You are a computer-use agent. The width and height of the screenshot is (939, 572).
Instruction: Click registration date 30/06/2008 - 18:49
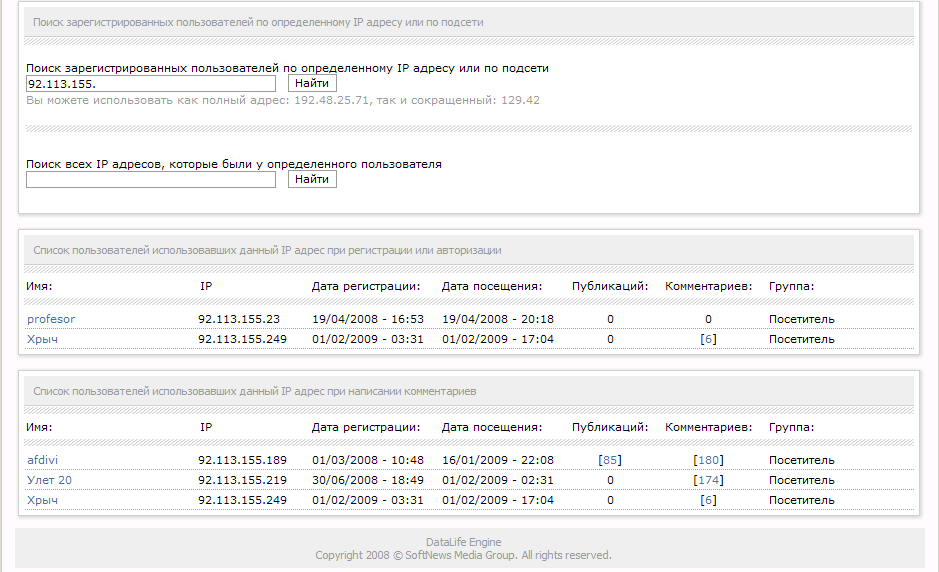pyautogui.click(x=368, y=480)
